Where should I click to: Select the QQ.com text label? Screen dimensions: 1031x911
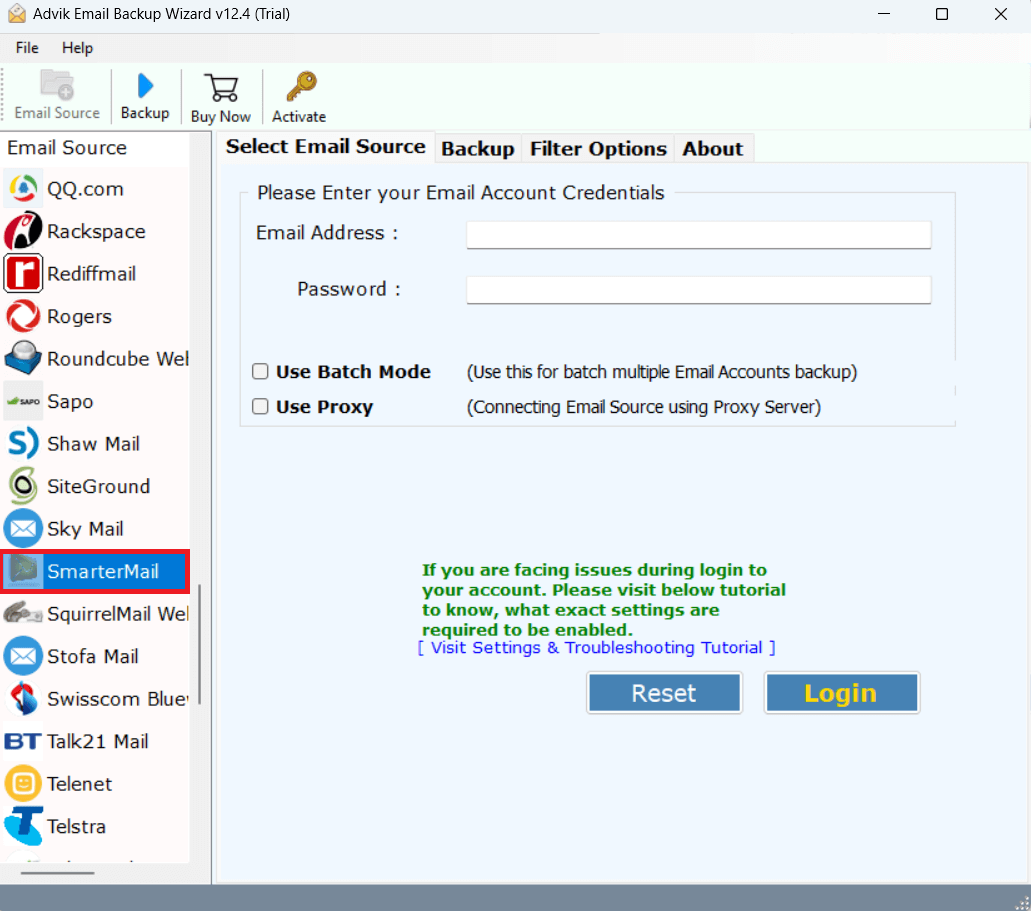[85, 189]
